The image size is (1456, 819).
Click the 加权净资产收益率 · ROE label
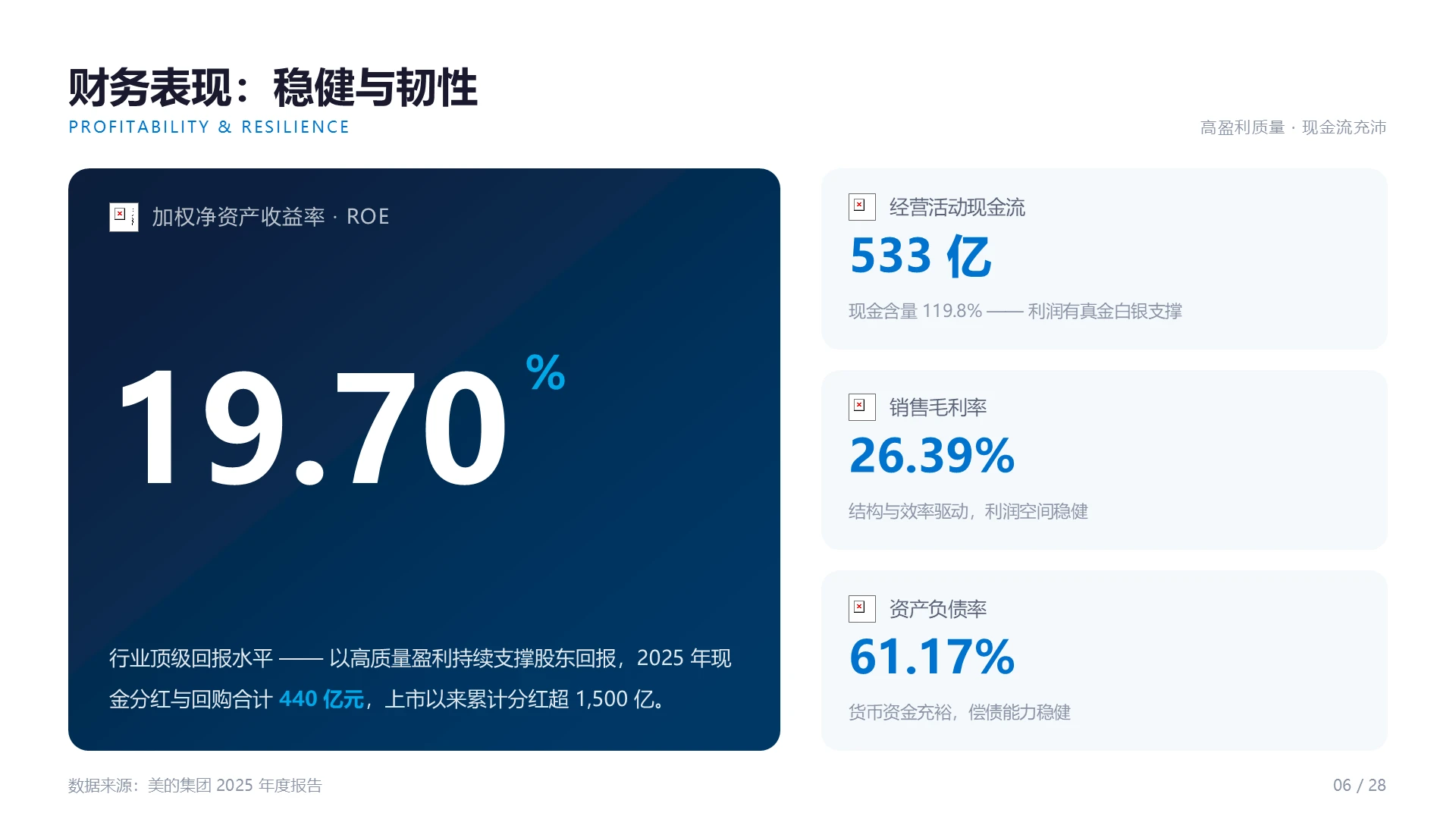click(x=270, y=217)
